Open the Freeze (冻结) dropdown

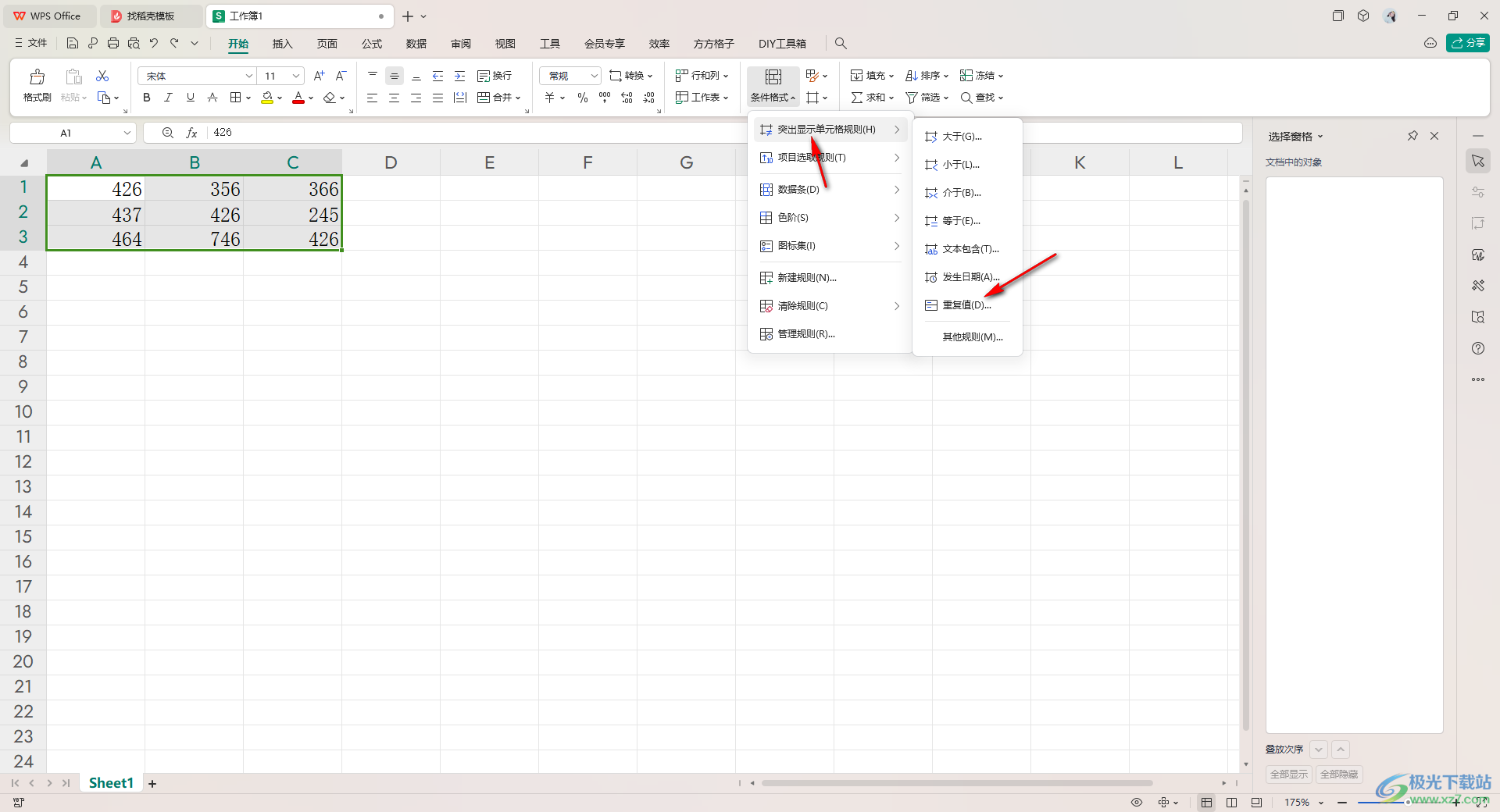(981, 76)
